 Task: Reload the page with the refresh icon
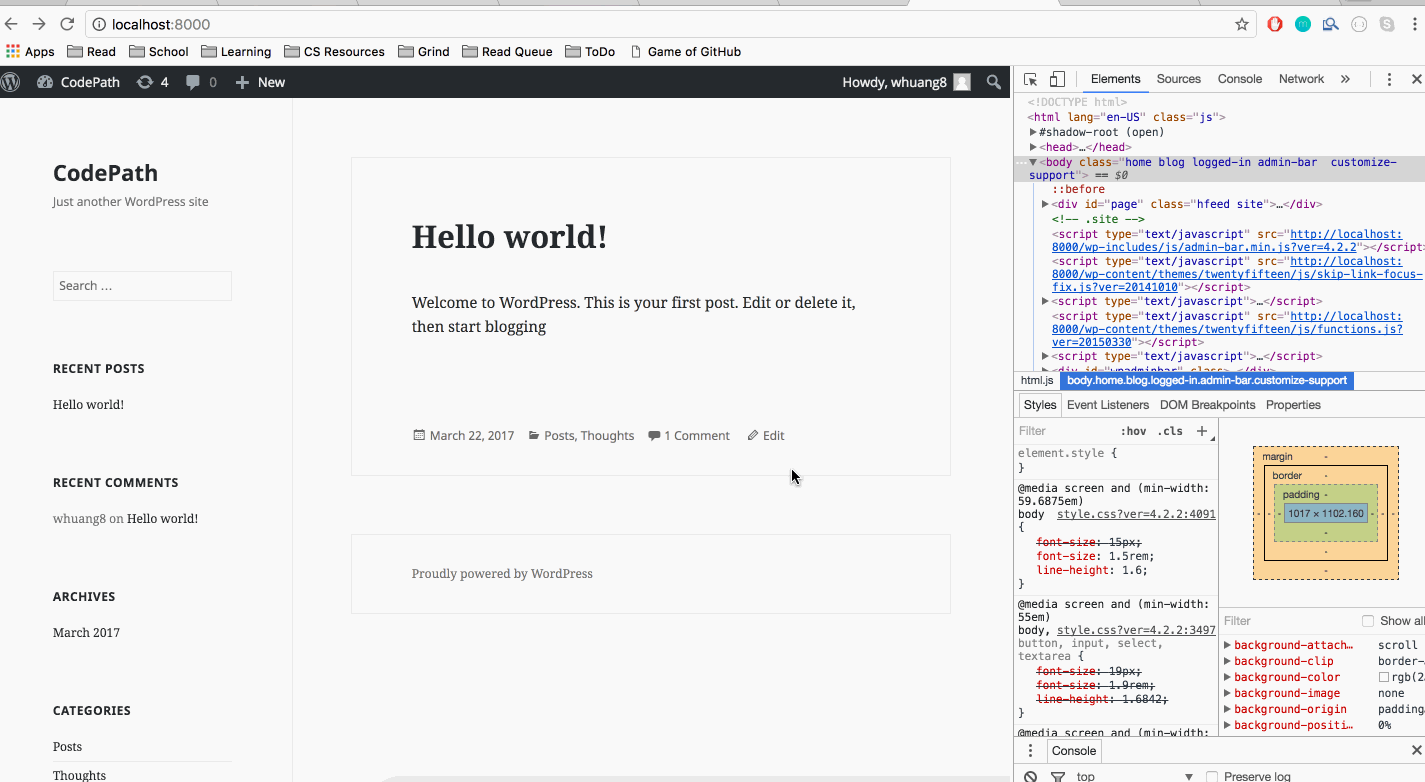pyautogui.click(x=67, y=24)
